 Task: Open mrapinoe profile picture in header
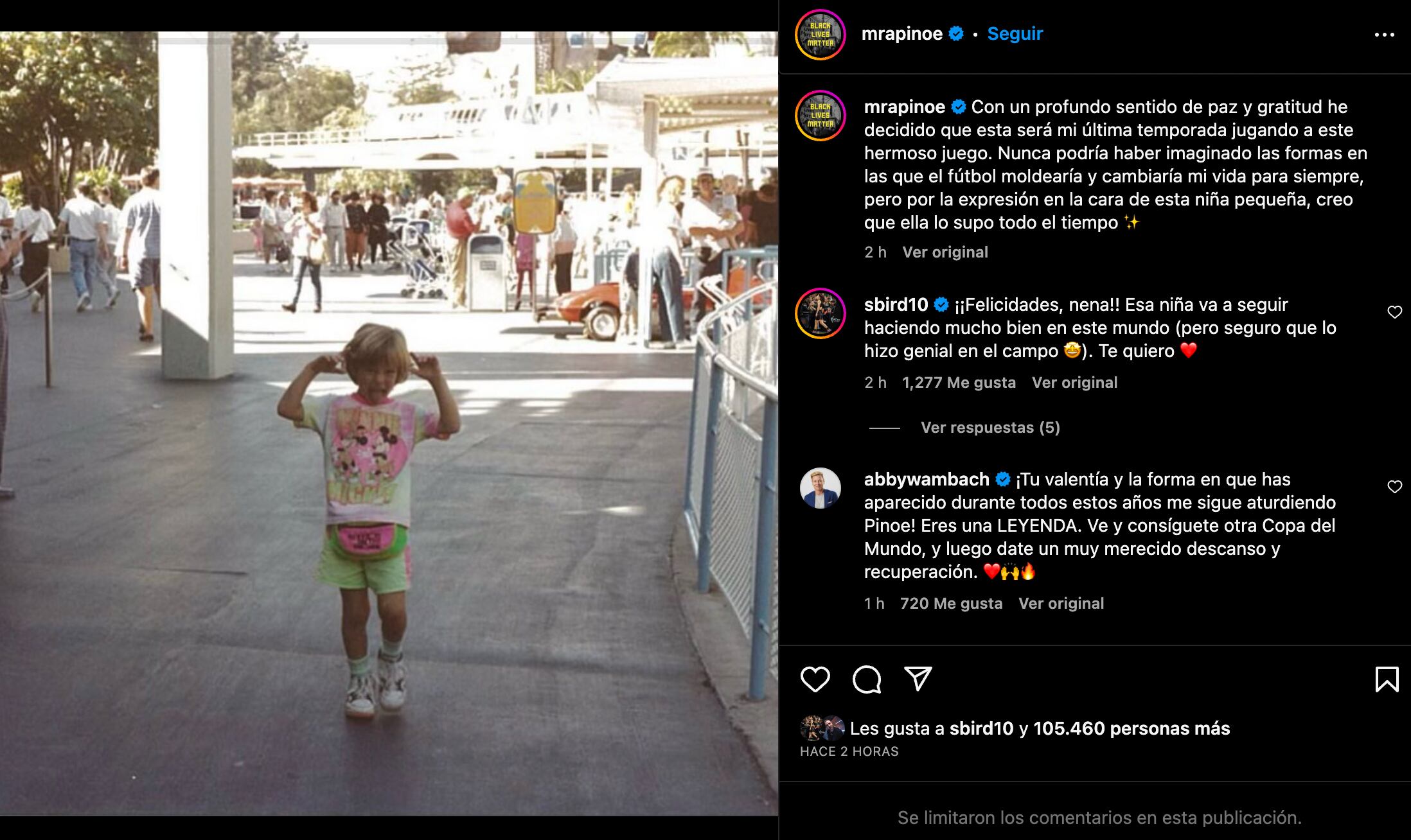pyautogui.click(x=821, y=35)
